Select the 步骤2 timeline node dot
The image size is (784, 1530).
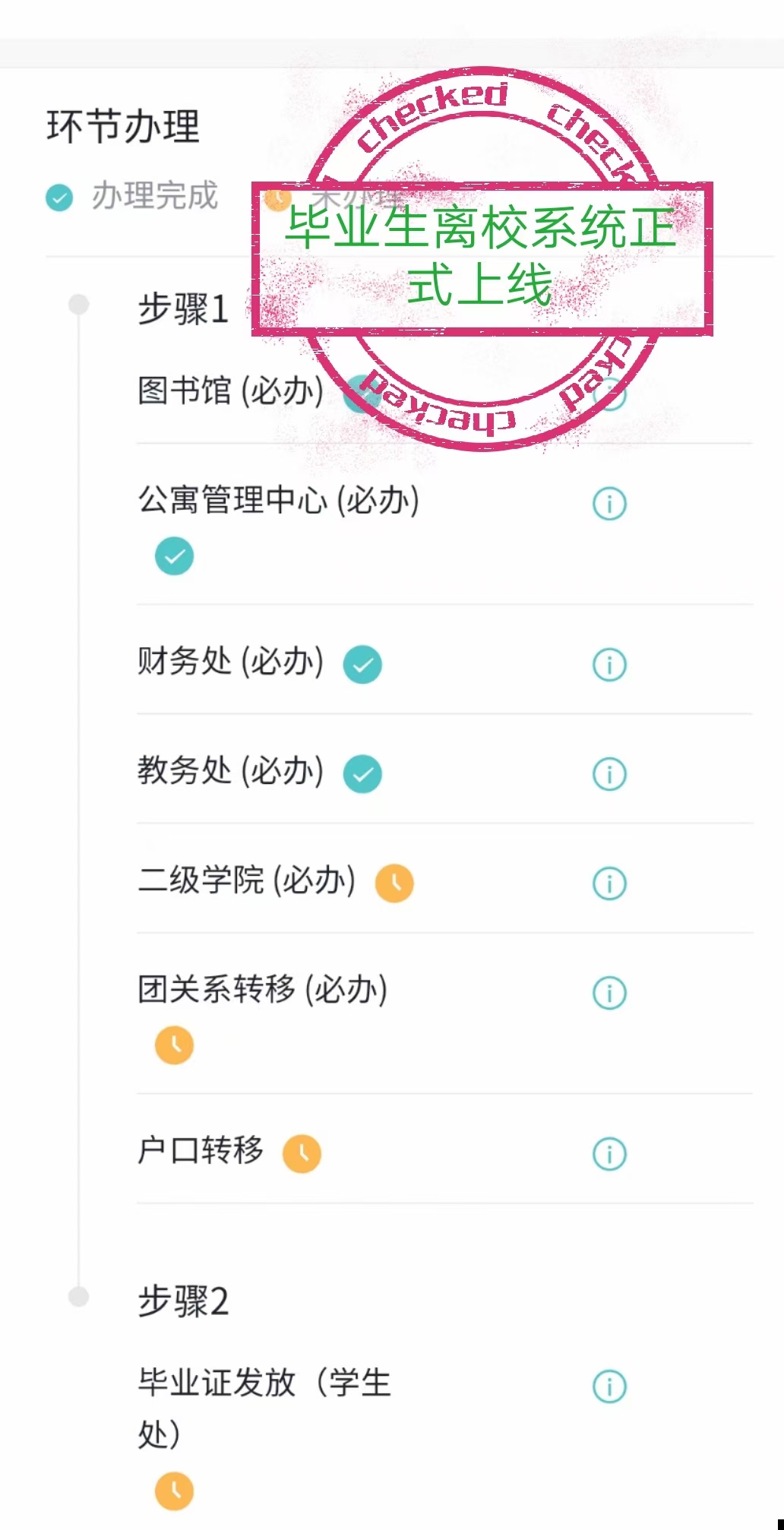[78, 1296]
